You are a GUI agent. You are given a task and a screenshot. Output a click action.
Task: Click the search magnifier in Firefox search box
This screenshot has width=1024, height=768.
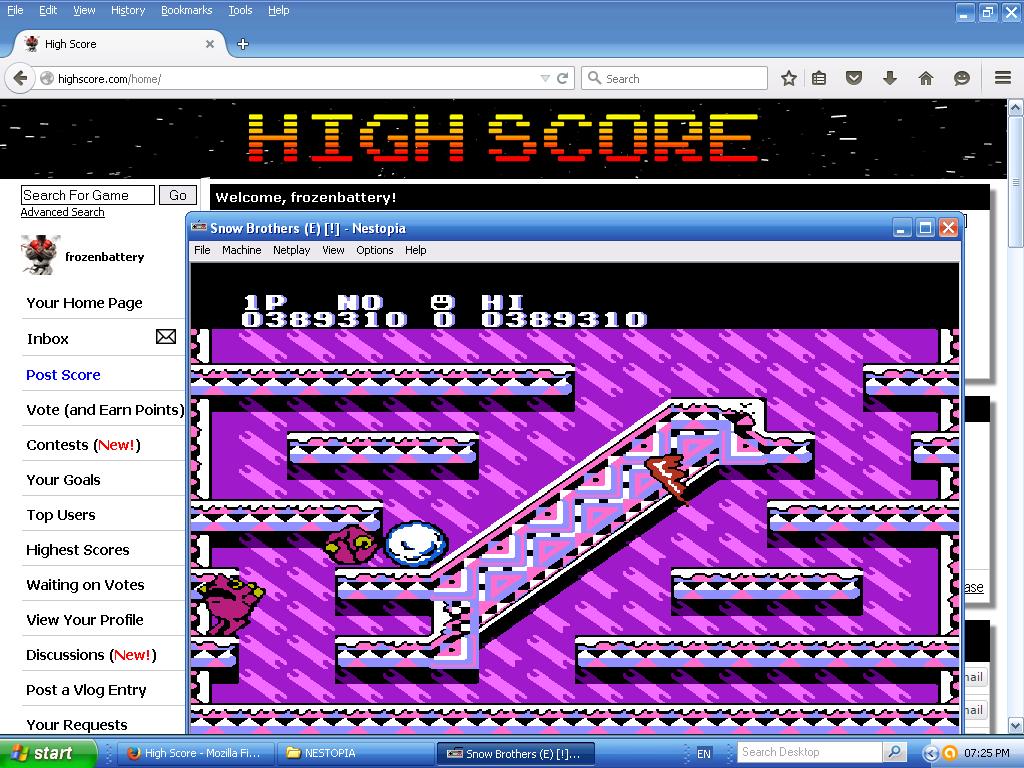[594, 78]
